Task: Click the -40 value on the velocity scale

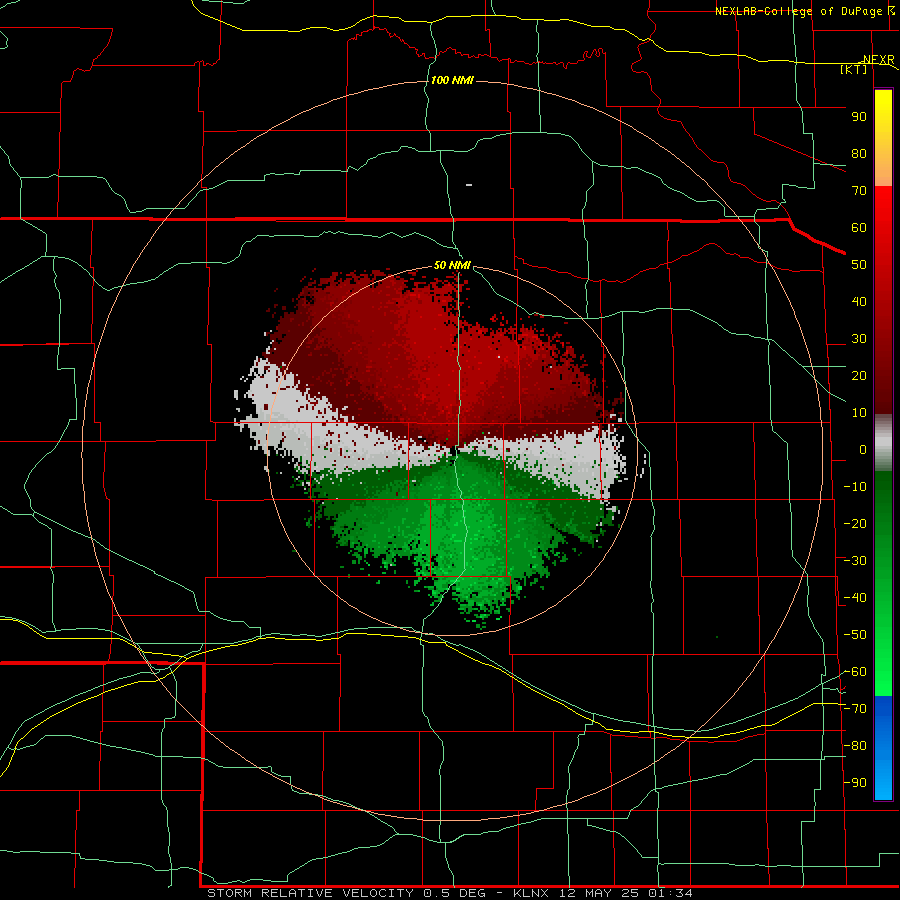Action: [x=855, y=598]
